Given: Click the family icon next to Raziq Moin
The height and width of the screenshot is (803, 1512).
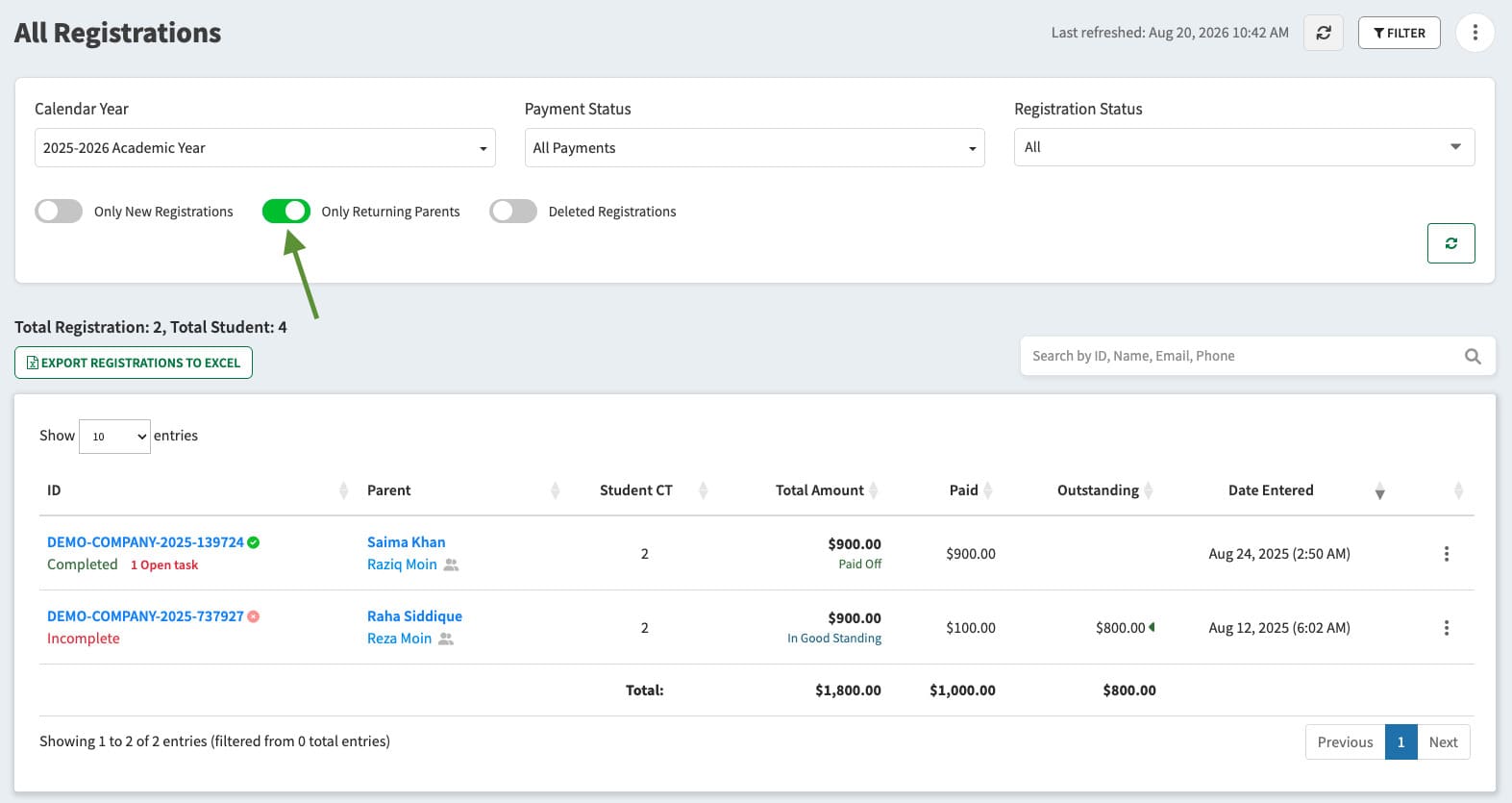Looking at the screenshot, I should click(451, 565).
